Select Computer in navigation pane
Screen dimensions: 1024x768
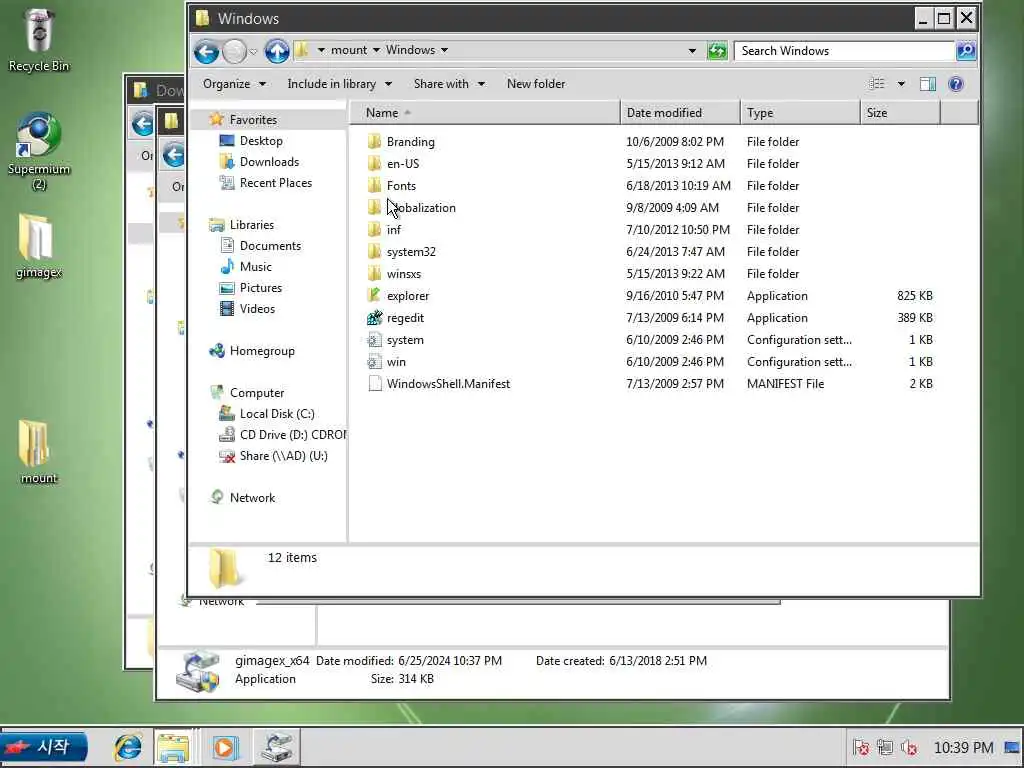257,392
